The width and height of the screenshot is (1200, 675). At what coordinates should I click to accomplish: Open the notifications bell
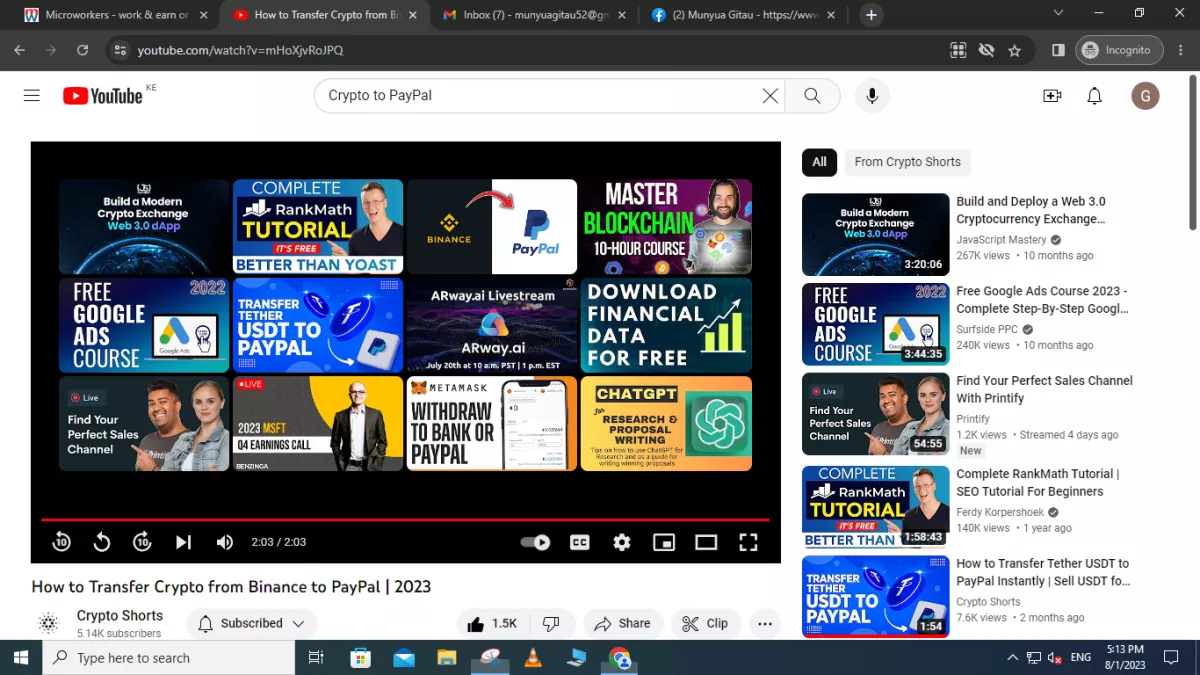coord(1095,96)
